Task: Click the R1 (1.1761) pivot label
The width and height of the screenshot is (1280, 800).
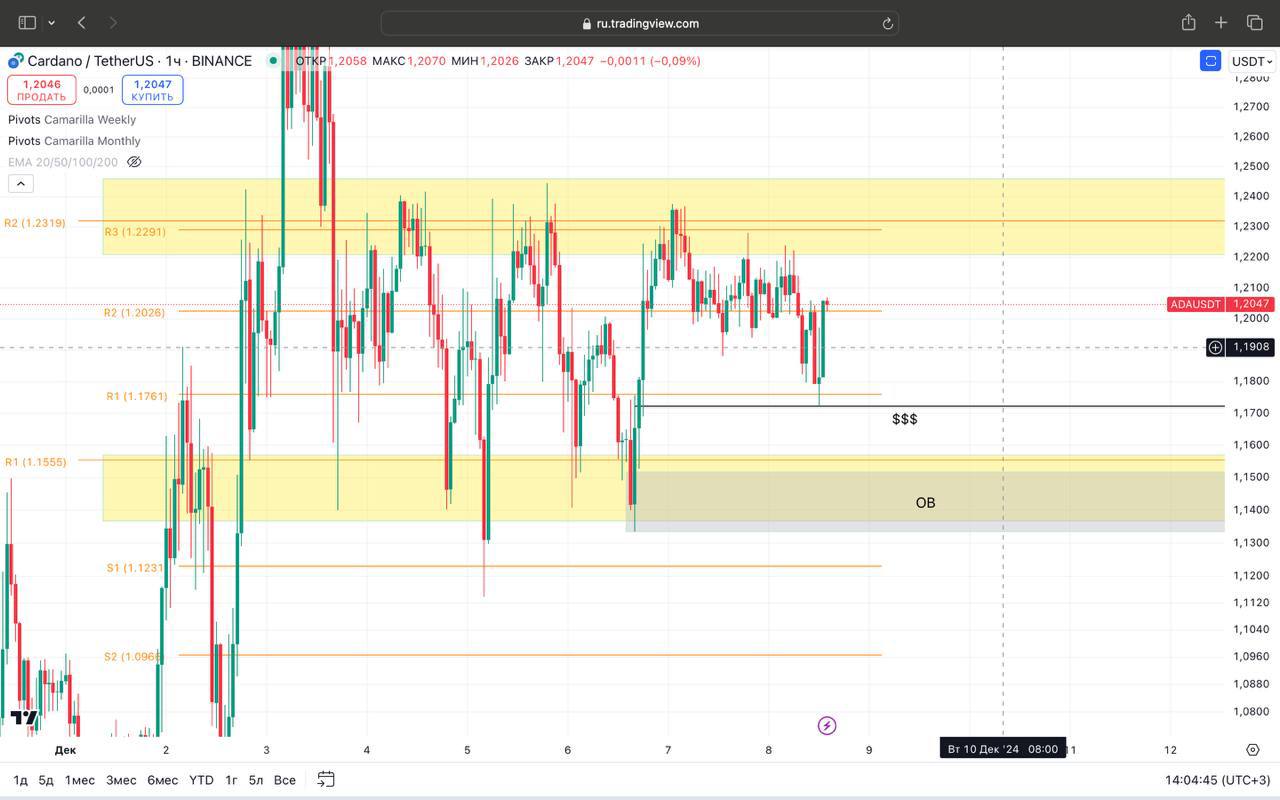Action: [137, 397]
